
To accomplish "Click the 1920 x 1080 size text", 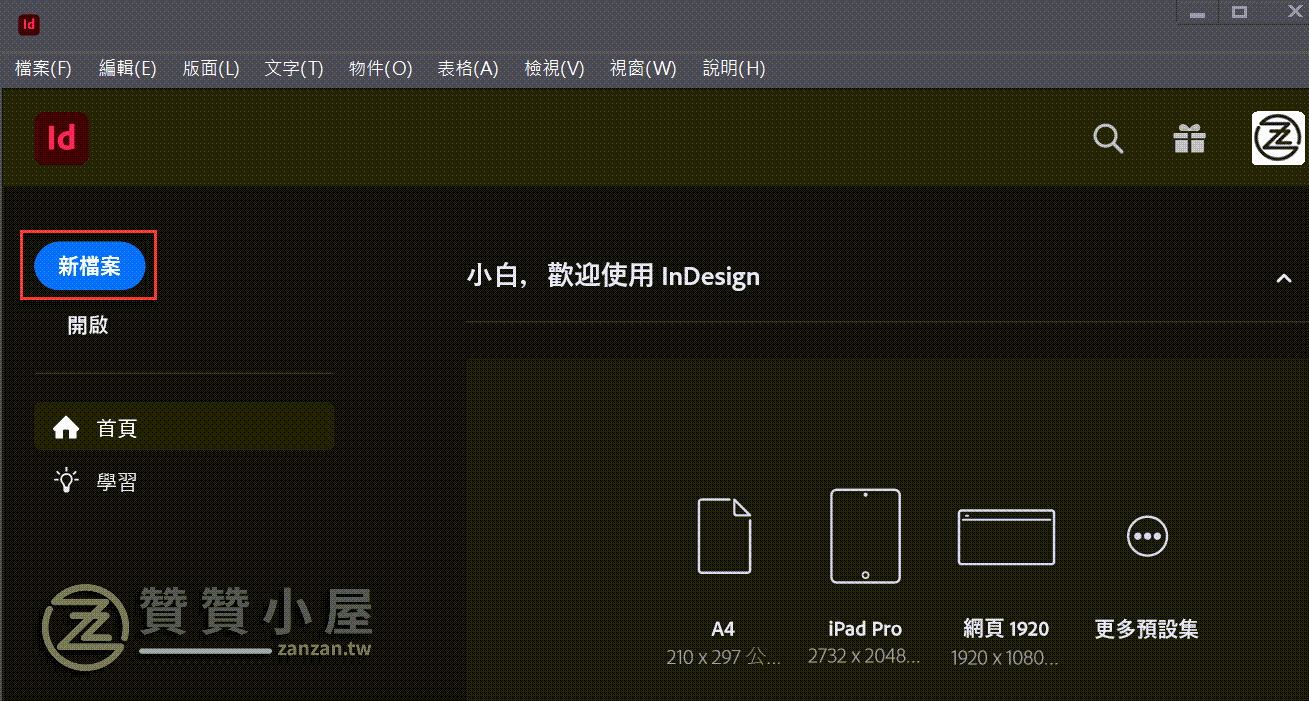I will tap(1006, 658).
